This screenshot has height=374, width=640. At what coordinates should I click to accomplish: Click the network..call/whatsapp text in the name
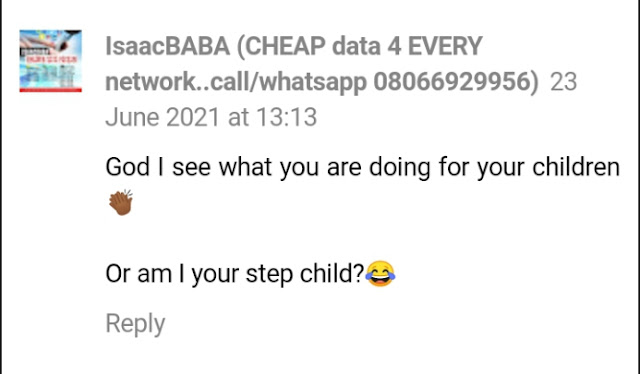point(236,82)
